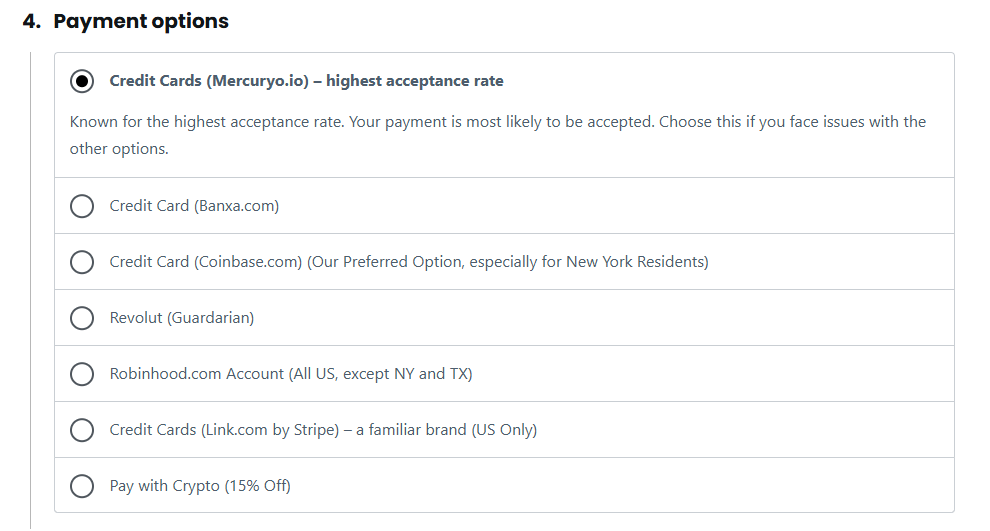Choose the Banxa.com credit card radio button

pos(82,206)
